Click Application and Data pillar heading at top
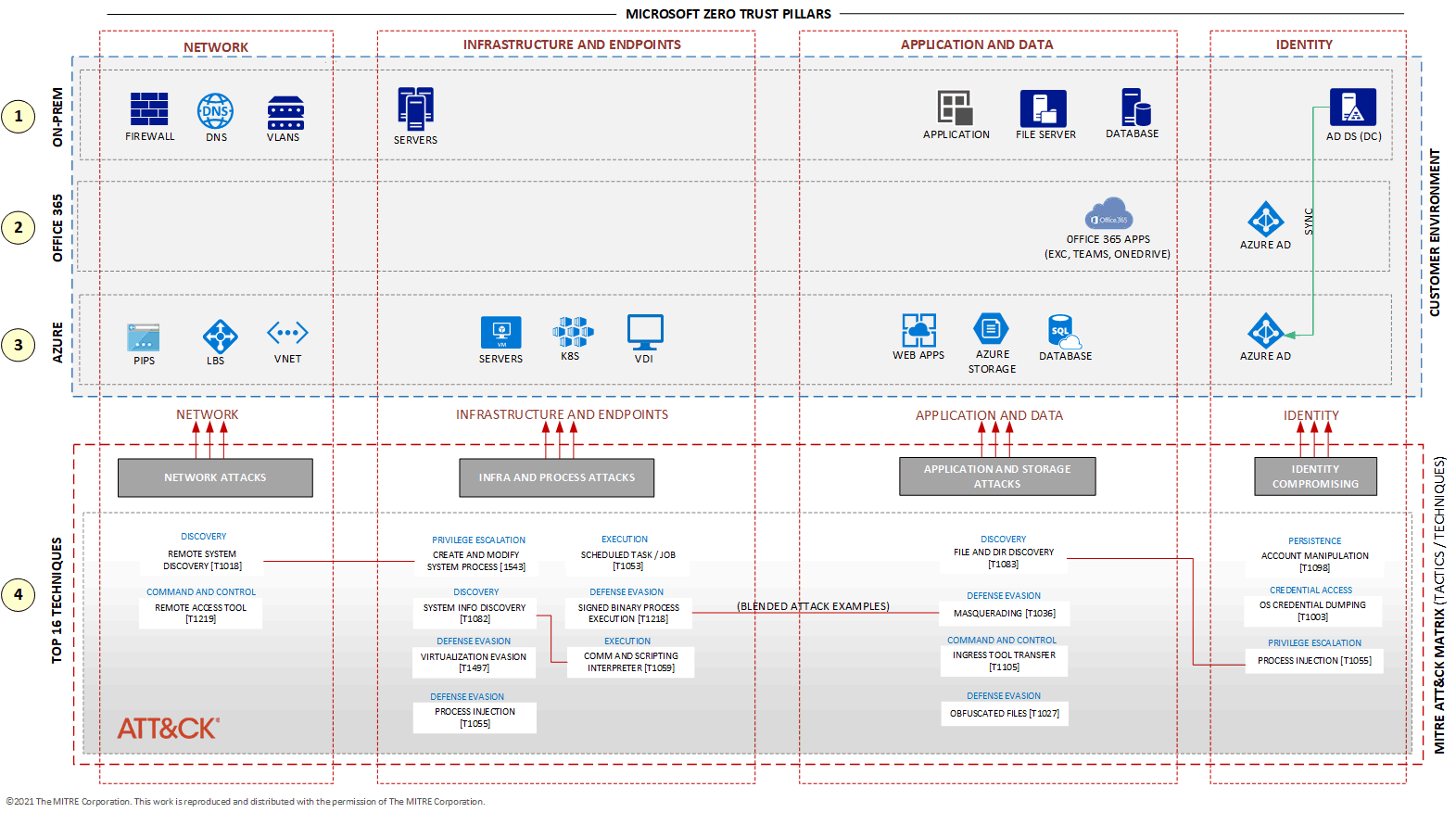1456x813 pixels. (977, 44)
